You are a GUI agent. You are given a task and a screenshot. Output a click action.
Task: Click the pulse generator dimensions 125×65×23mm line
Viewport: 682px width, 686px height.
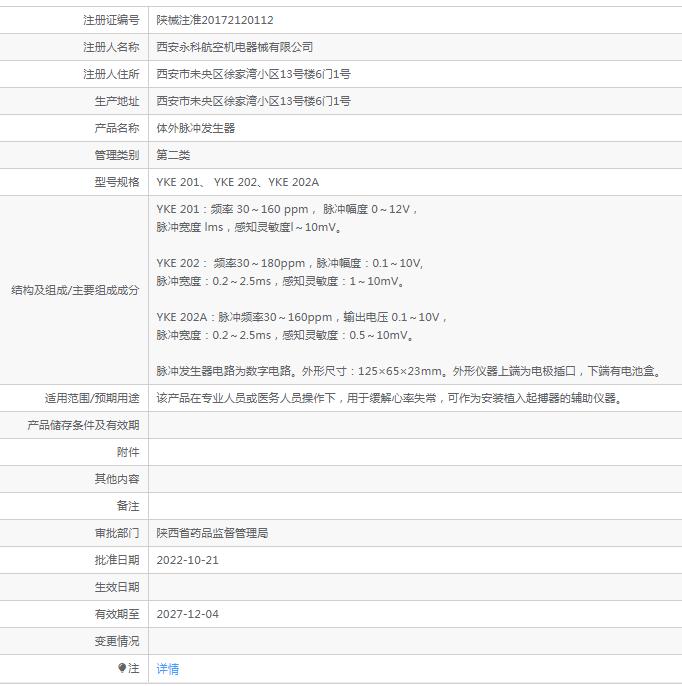coord(409,371)
